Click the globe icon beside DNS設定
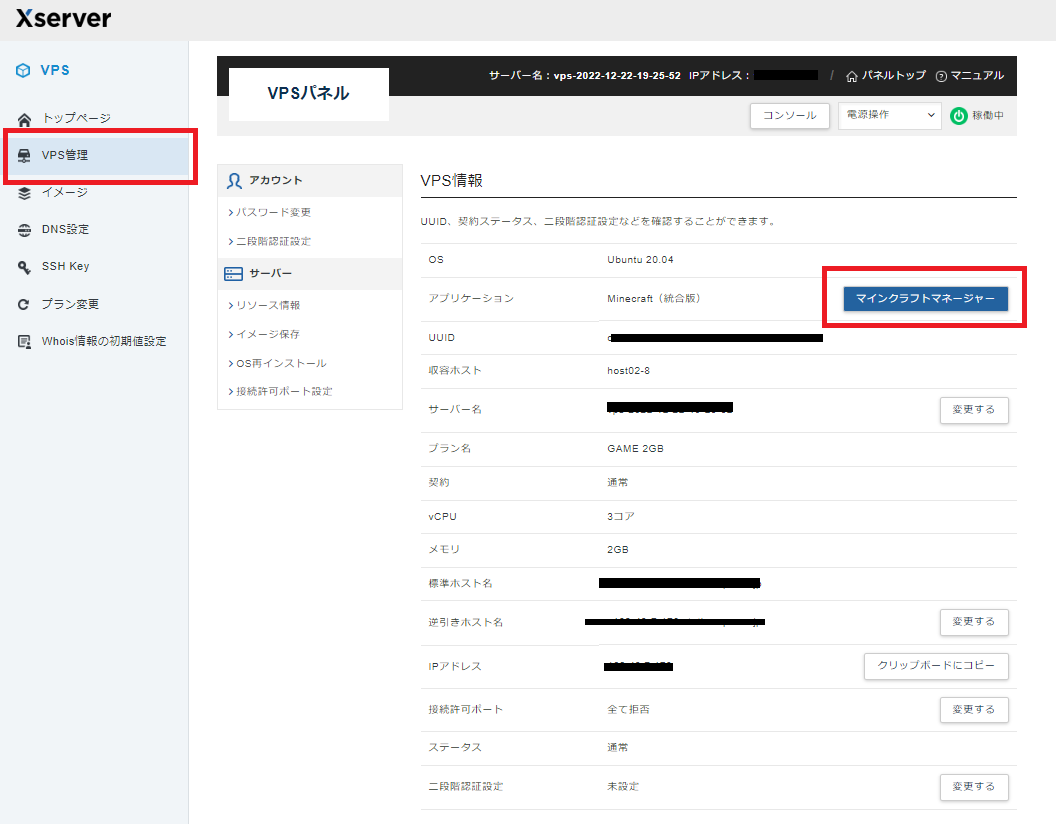 tap(25, 229)
